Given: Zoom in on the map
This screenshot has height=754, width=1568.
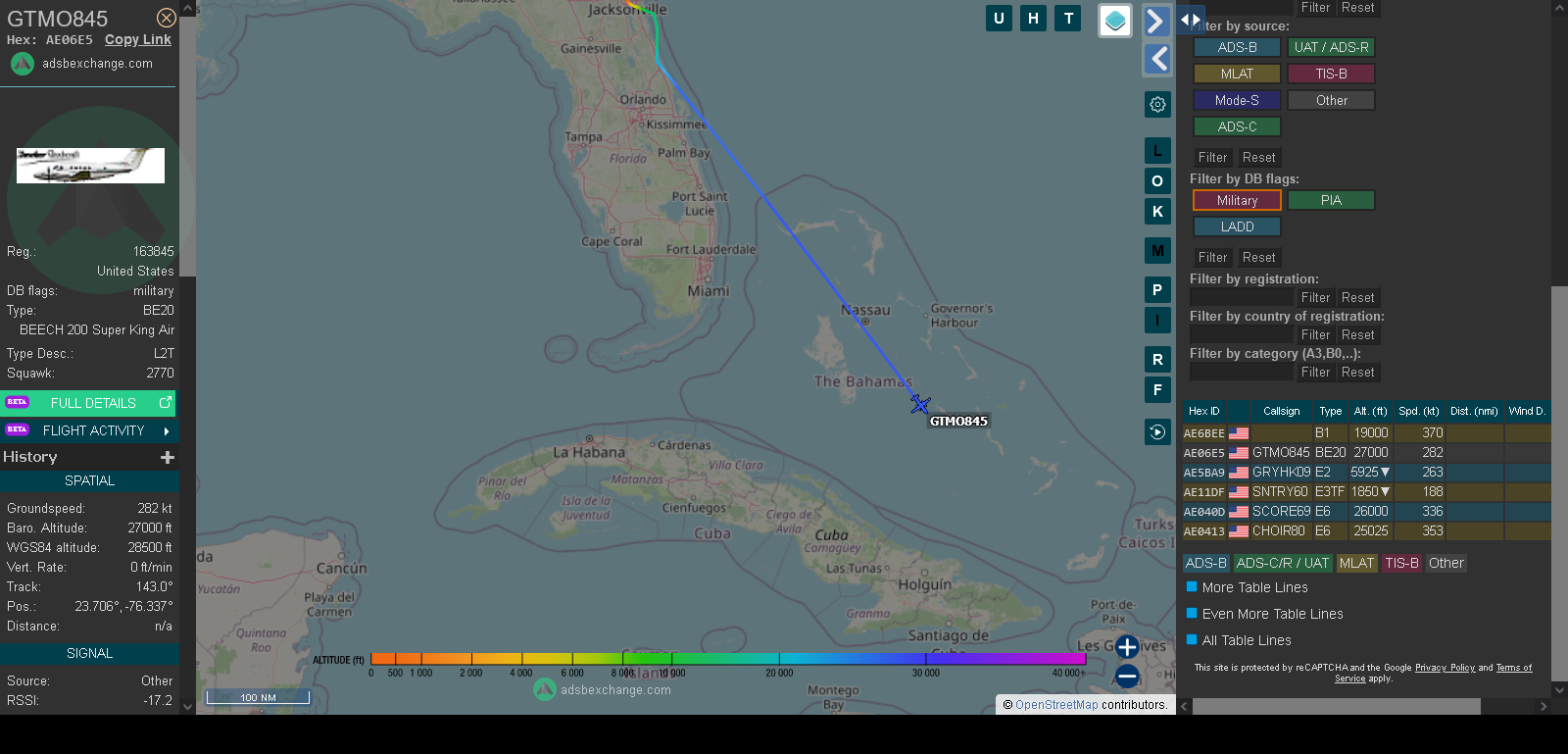Looking at the screenshot, I should point(1127,647).
